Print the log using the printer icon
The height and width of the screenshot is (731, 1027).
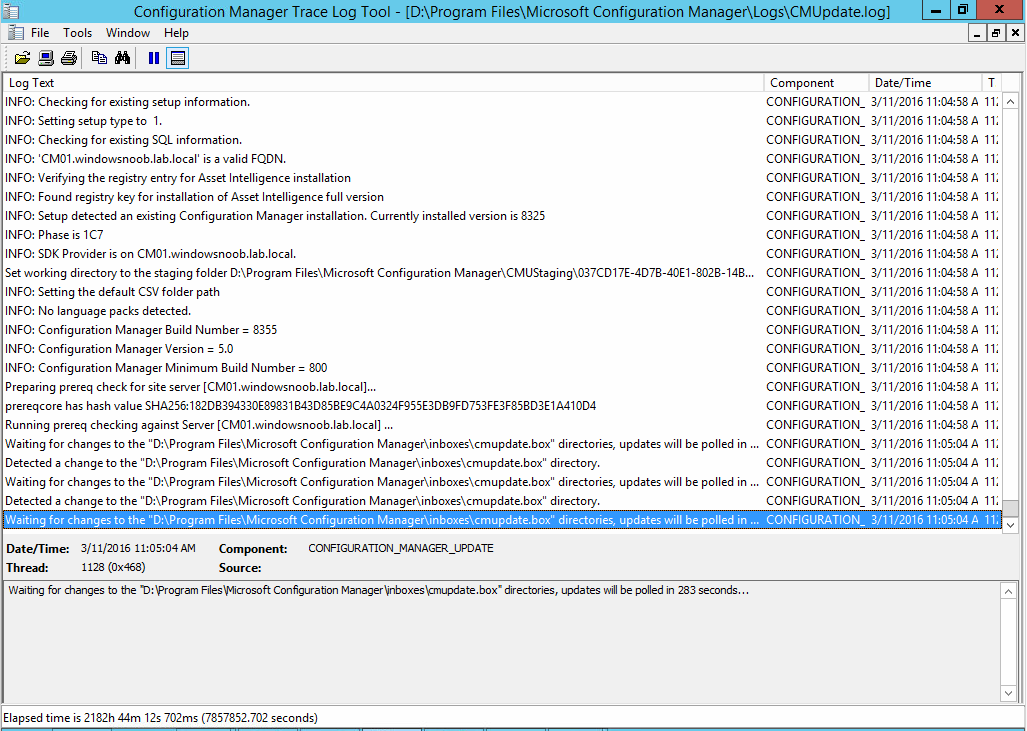pyautogui.click(x=69, y=58)
